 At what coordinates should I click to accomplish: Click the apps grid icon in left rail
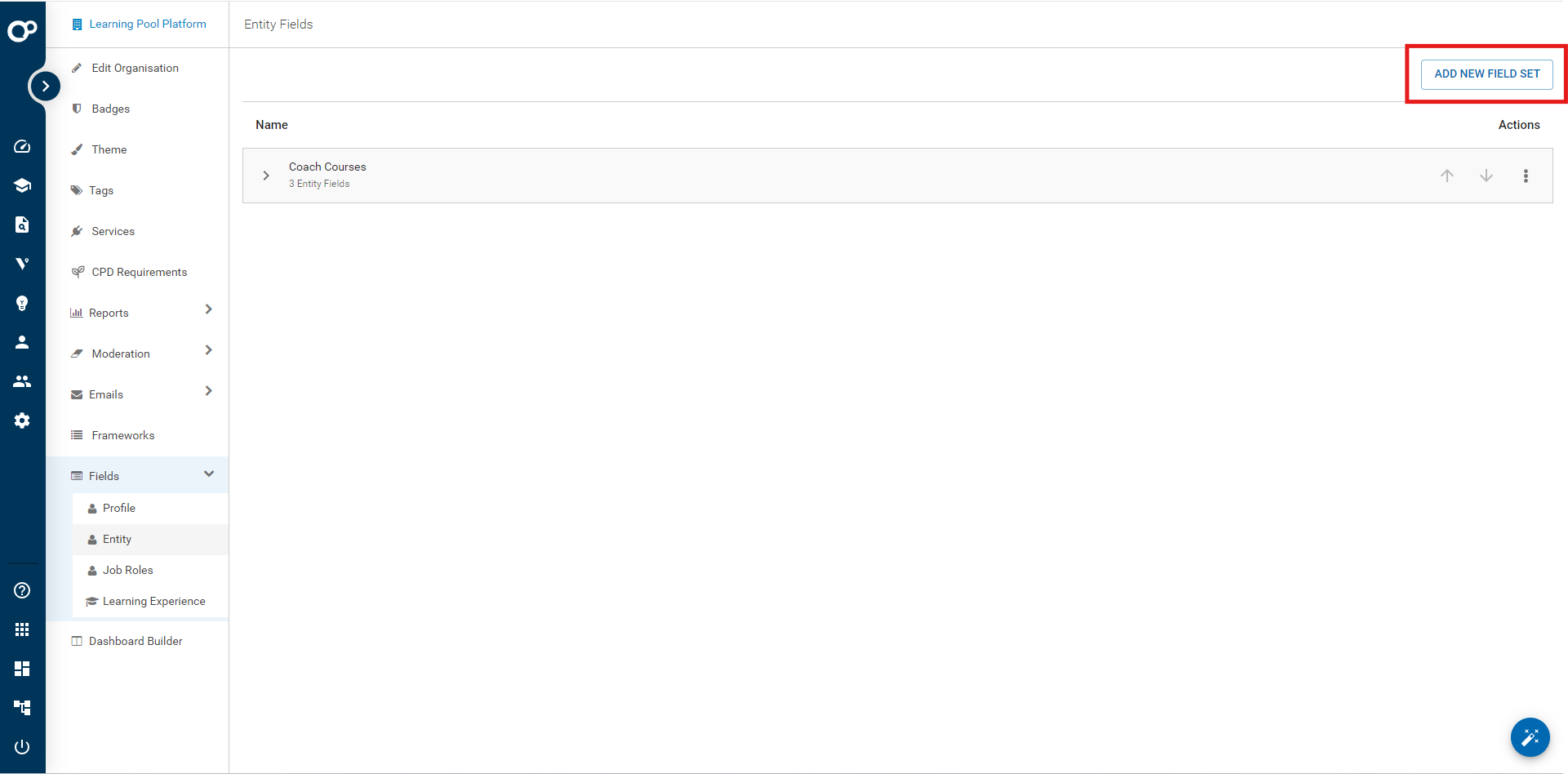point(22,629)
